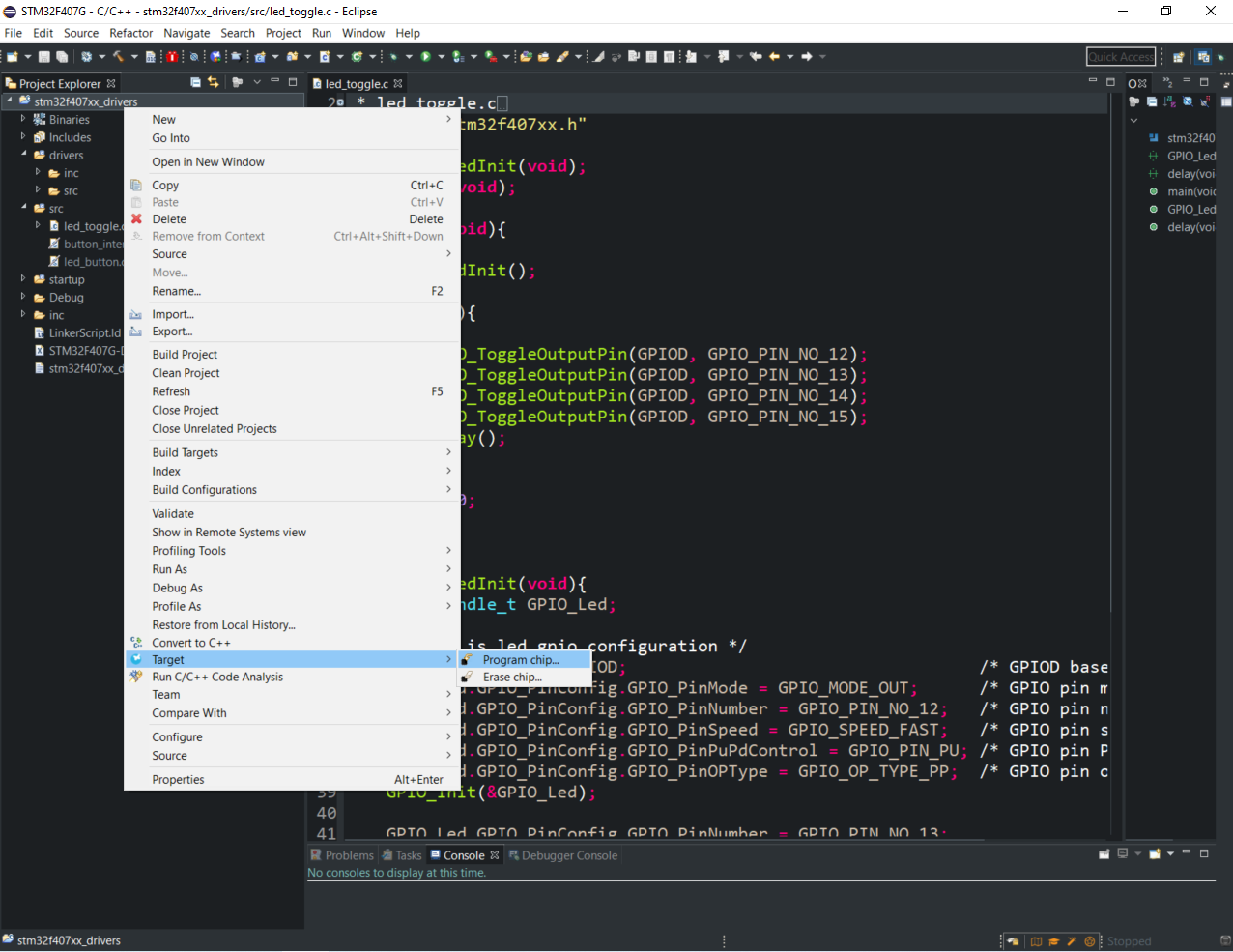
Task: Click the orange pencil status bar icon
Action: 1072,941
